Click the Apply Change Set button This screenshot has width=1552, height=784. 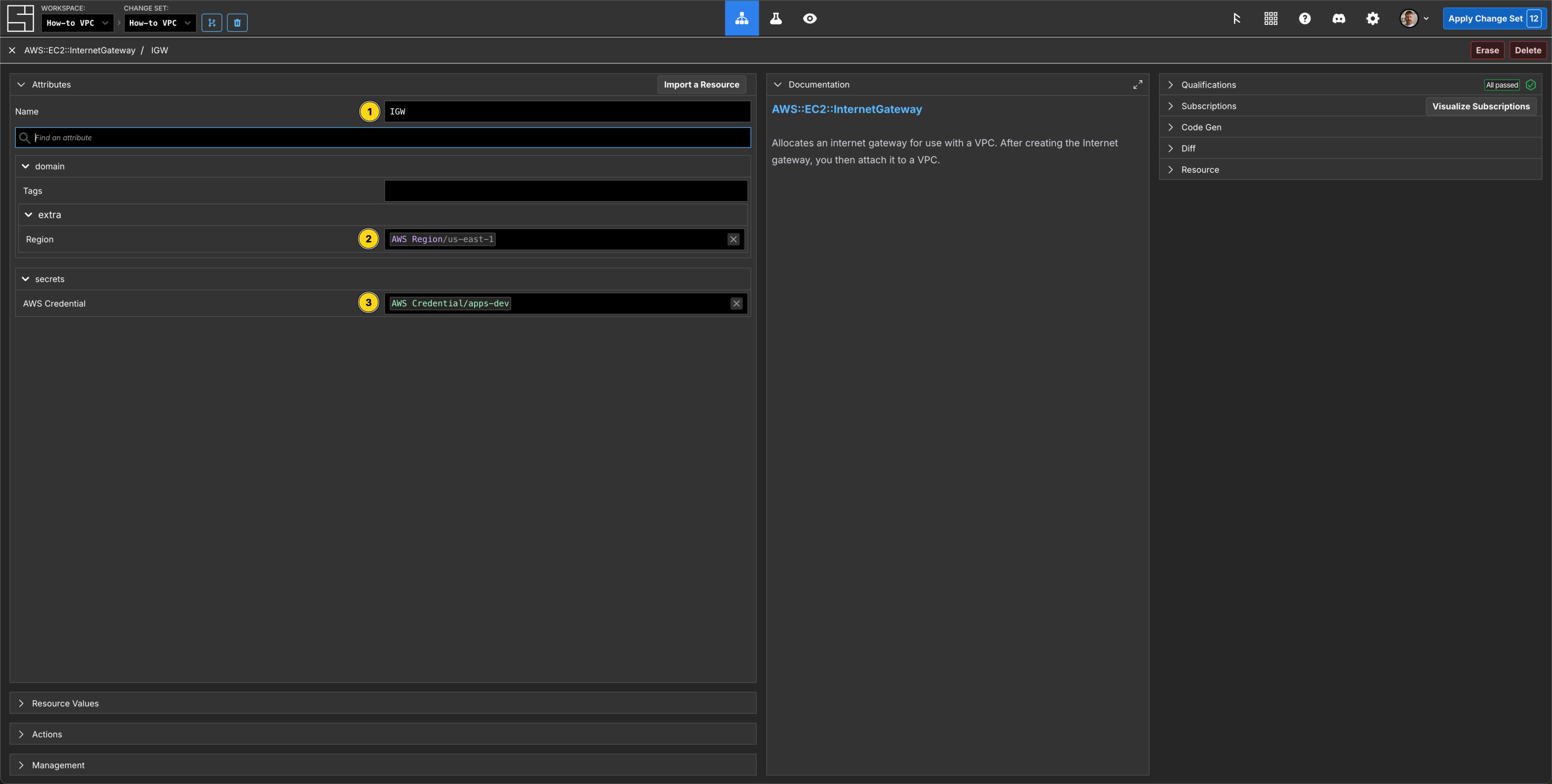click(x=1494, y=18)
